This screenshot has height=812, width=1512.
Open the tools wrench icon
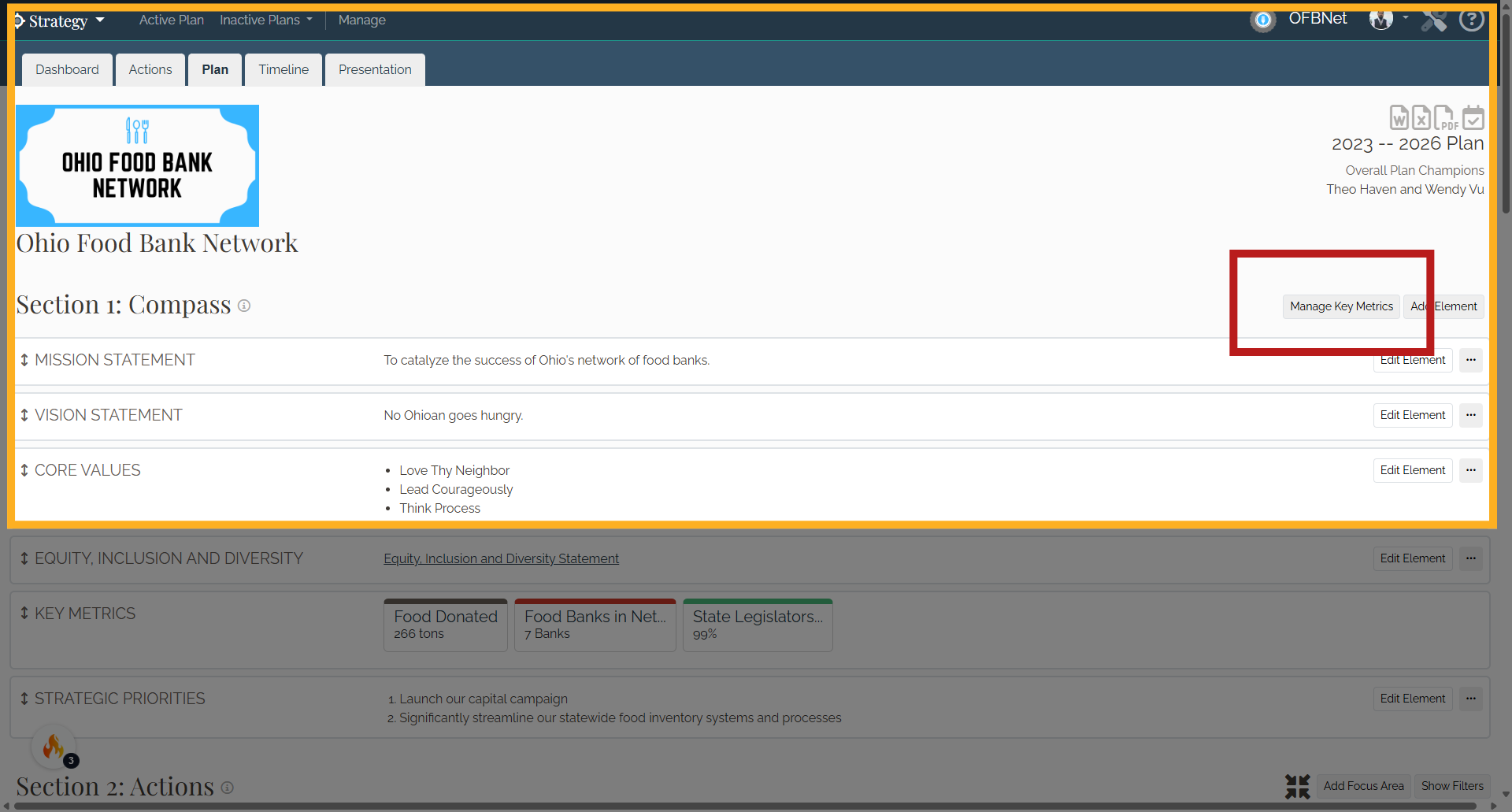pos(1434,20)
